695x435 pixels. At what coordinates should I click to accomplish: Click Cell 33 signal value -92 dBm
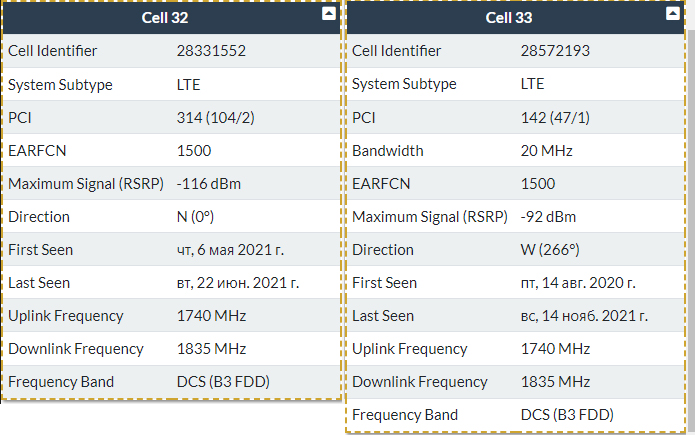tap(549, 216)
